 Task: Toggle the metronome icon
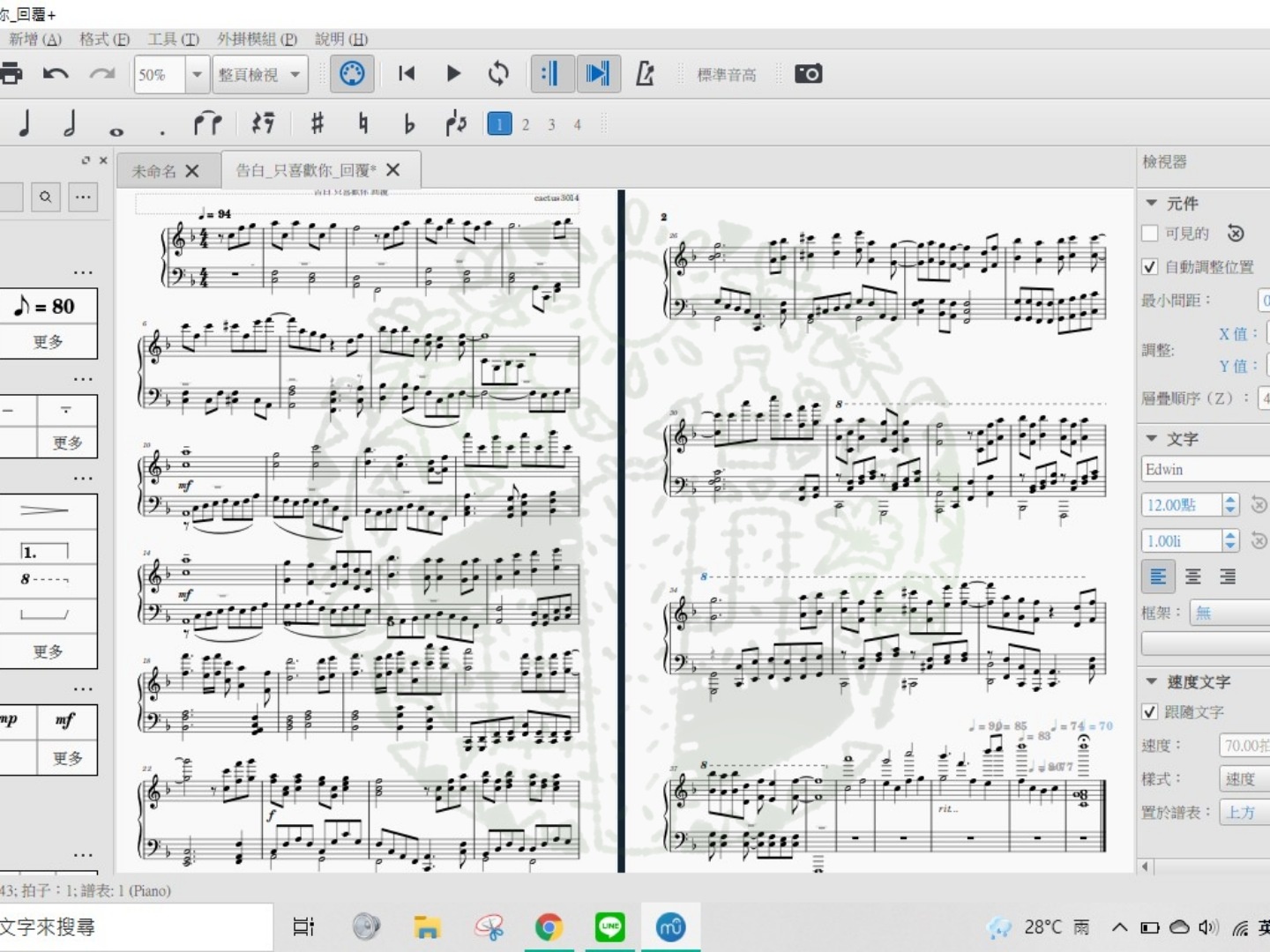pyautogui.click(x=645, y=74)
